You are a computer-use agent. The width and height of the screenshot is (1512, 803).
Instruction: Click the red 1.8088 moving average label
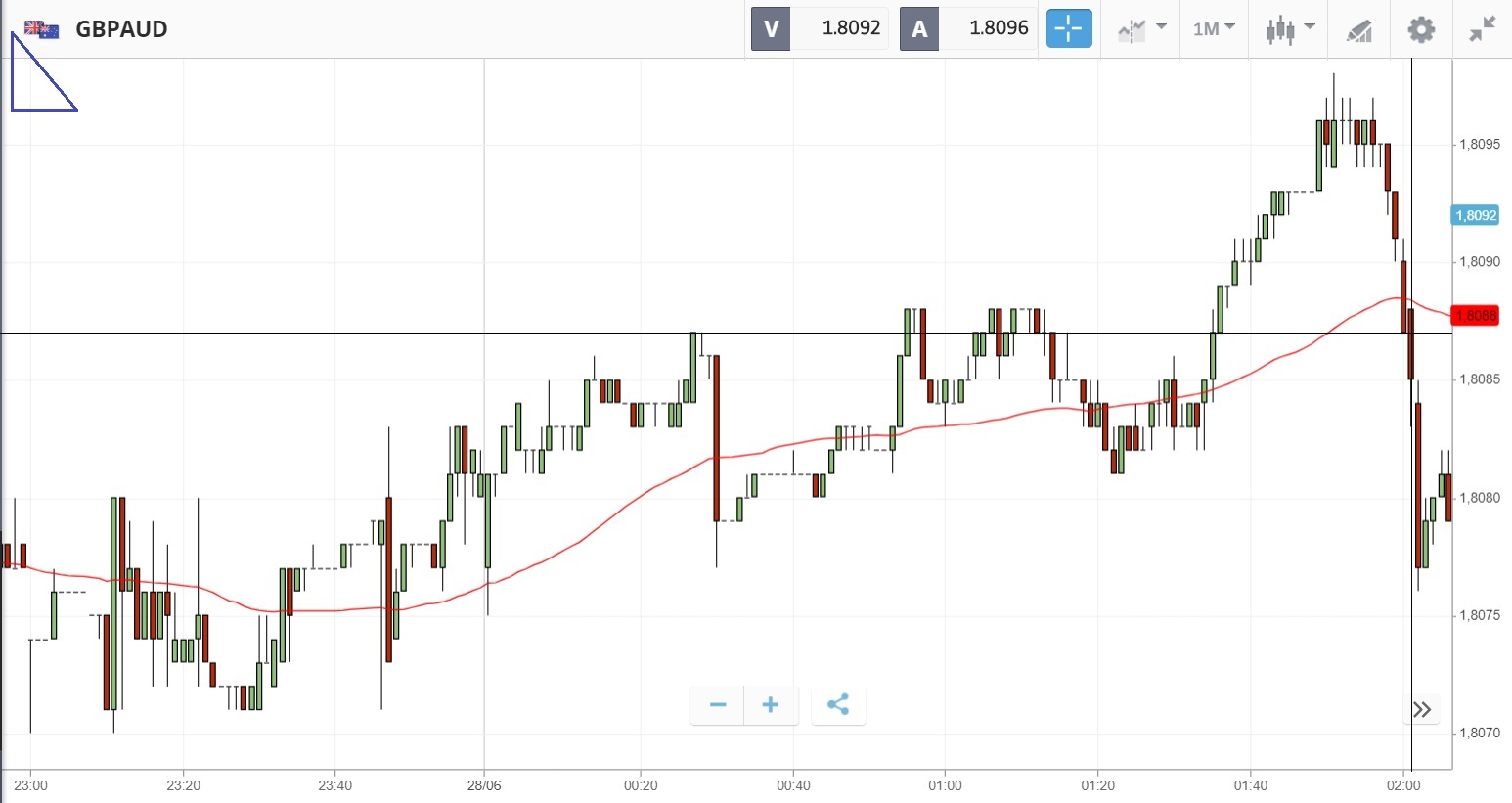coord(1475,315)
